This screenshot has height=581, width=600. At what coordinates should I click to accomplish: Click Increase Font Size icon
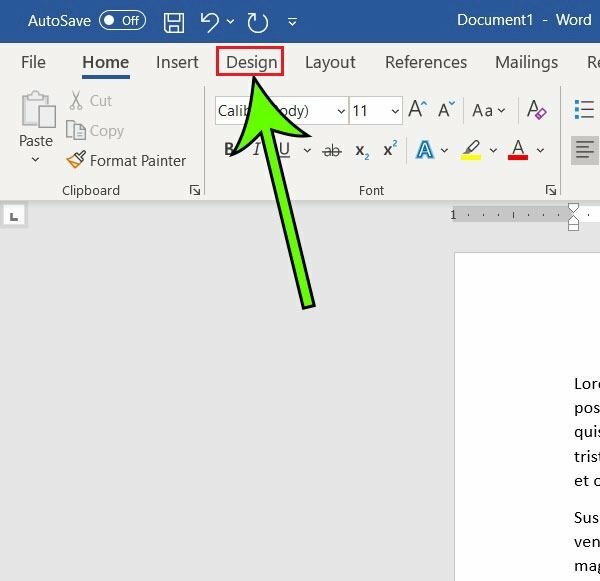(418, 110)
